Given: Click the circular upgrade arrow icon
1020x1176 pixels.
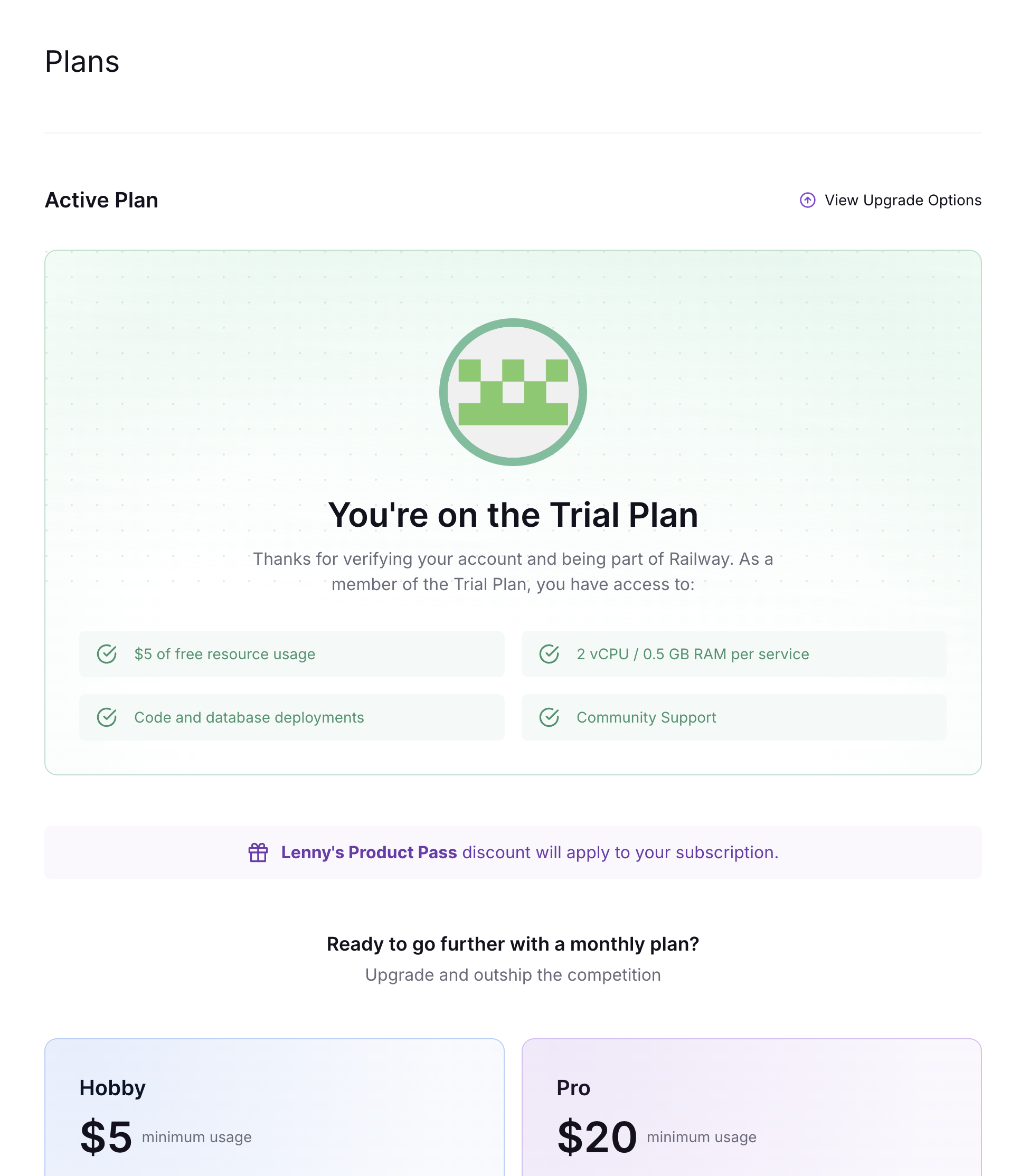Looking at the screenshot, I should click(x=808, y=200).
